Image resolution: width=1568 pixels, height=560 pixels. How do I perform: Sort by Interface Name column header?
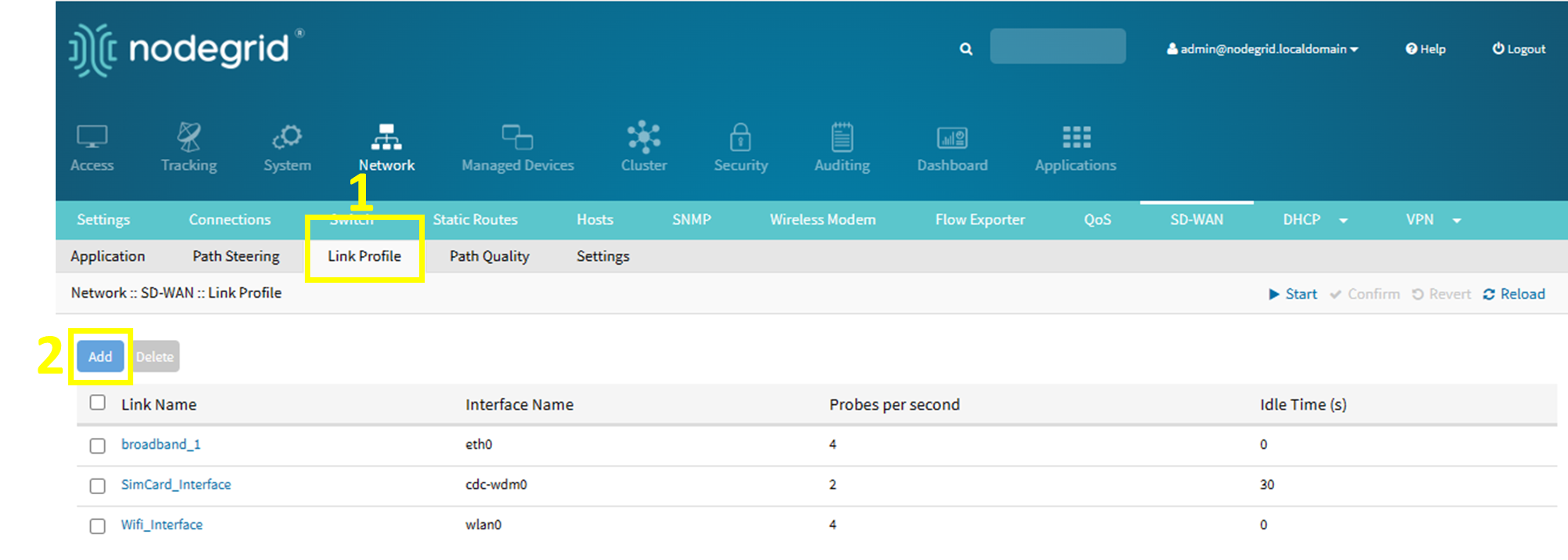click(520, 404)
